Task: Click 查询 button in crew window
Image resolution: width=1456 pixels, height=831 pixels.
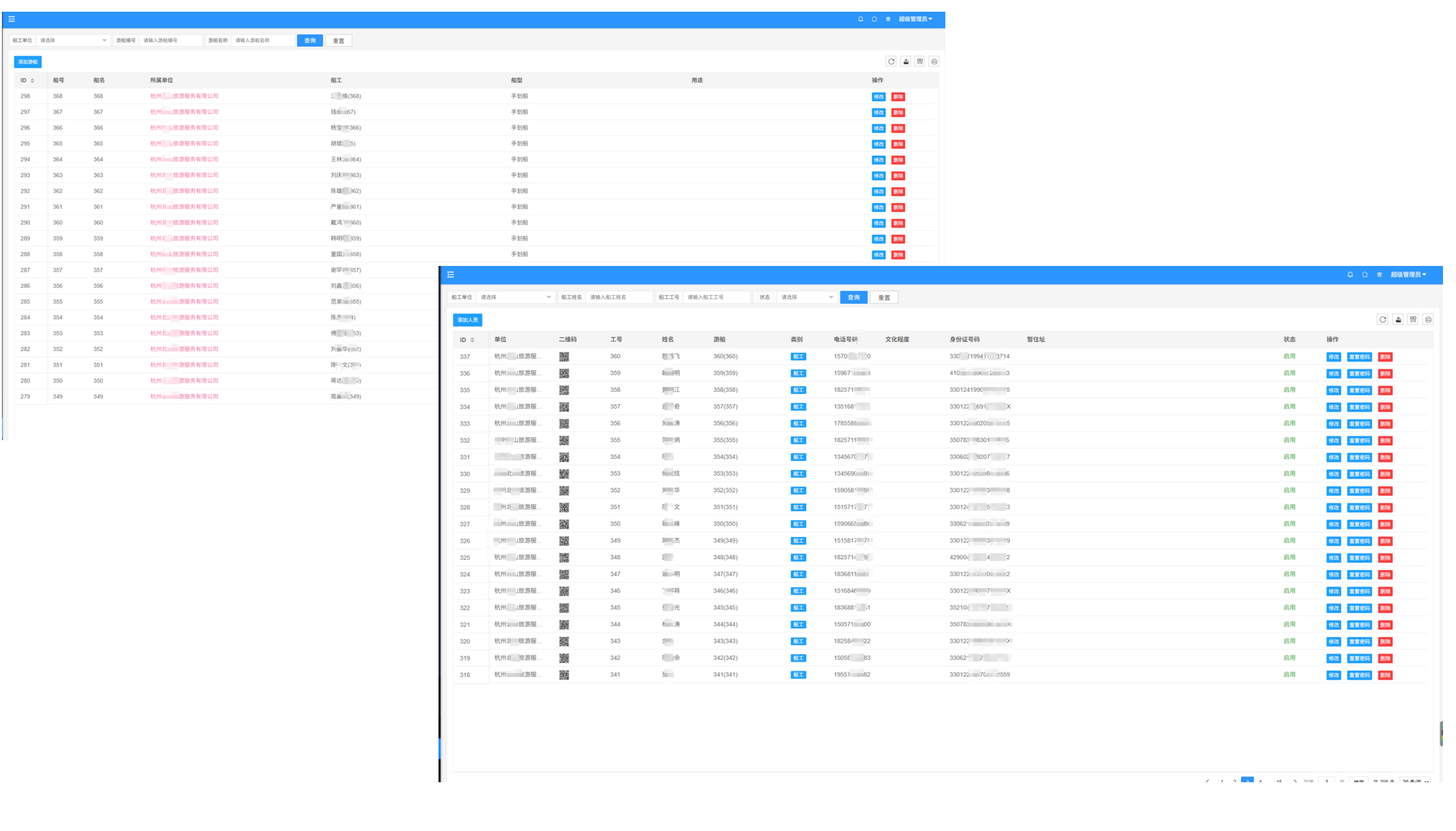Action: (x=854, y=297)
